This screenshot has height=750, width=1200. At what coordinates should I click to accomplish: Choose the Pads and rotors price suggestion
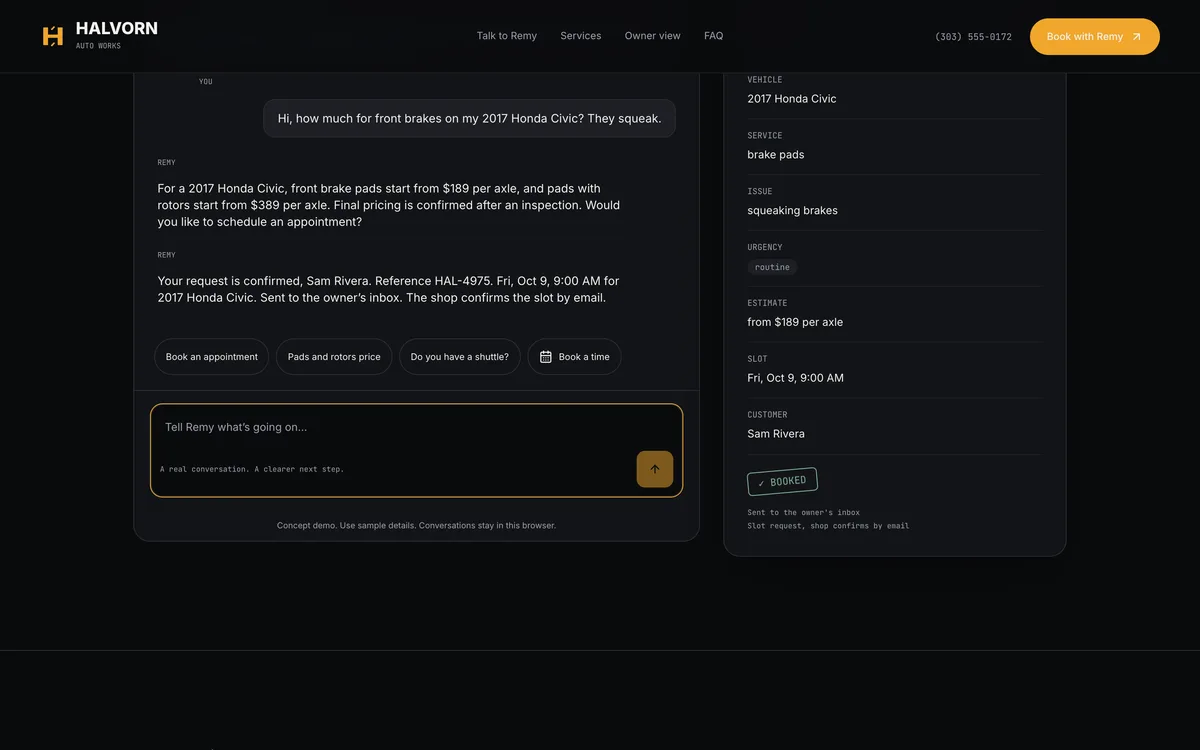click(x=334, y=357)
